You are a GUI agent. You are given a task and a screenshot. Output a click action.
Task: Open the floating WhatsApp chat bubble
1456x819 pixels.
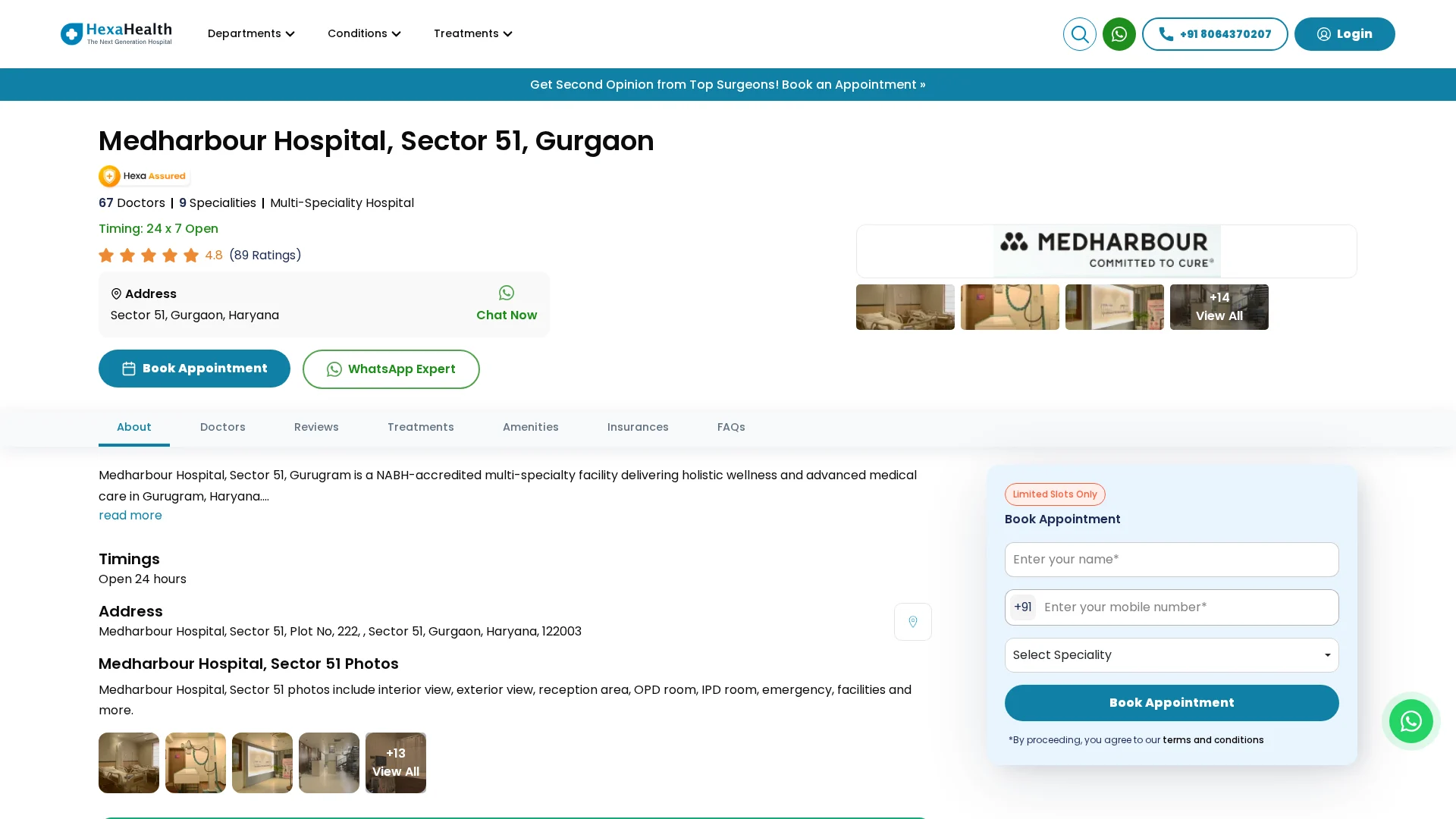pyautogui.click(x=1411, y=721)
